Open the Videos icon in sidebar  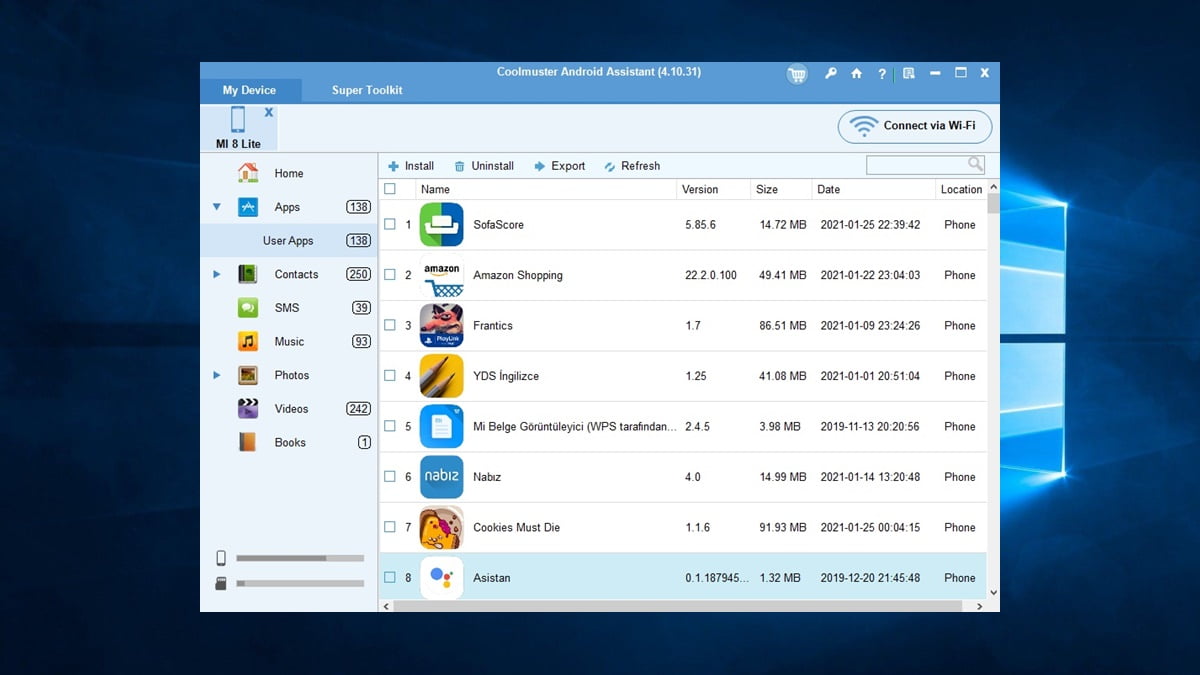coord(248,409)
